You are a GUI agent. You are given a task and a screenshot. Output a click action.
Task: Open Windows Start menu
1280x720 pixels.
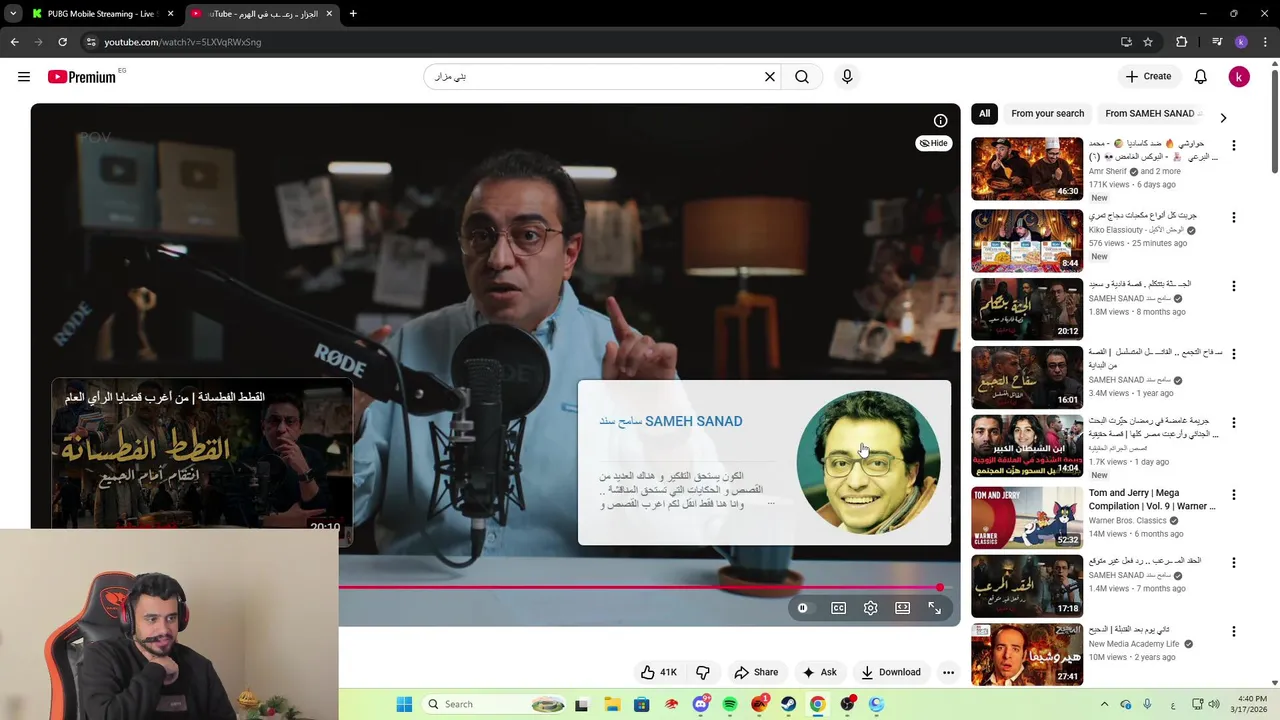404,704
